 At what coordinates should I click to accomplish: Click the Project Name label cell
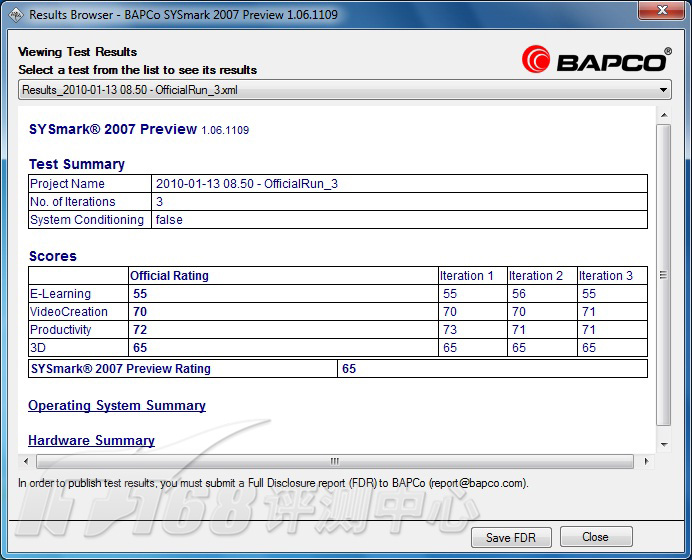click(90, 184)
